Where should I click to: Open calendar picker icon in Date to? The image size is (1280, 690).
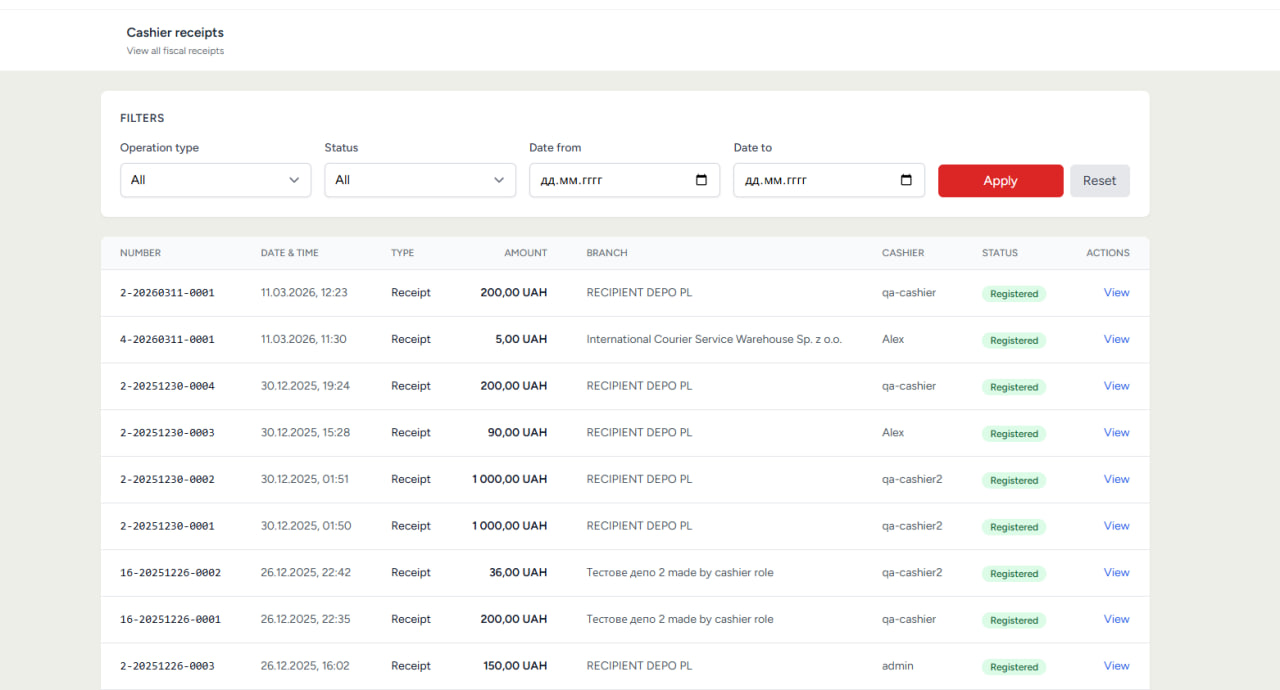click(x=906, y=180)
